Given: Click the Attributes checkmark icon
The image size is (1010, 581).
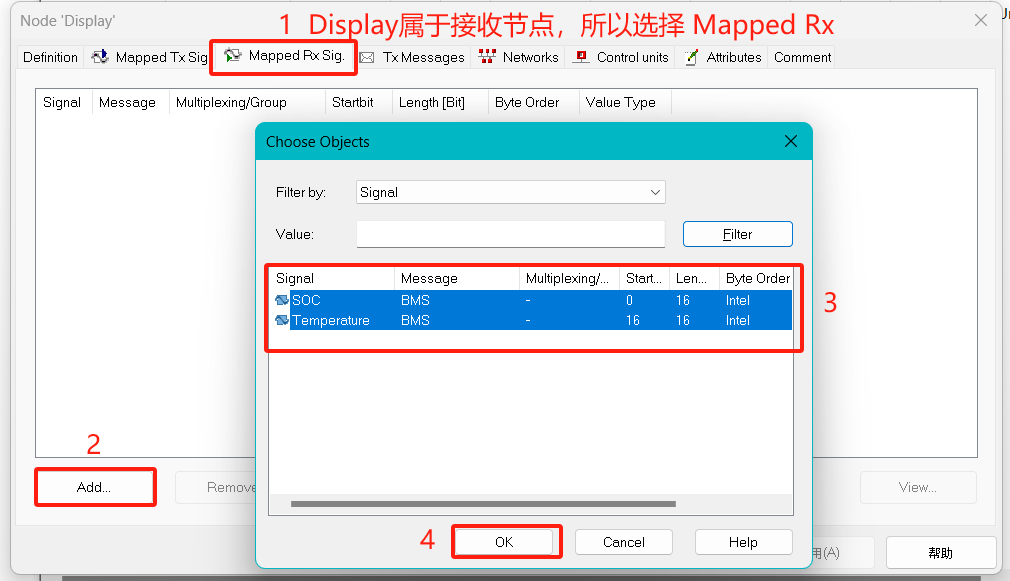Looking at the screenshot, I should (690, 57).
